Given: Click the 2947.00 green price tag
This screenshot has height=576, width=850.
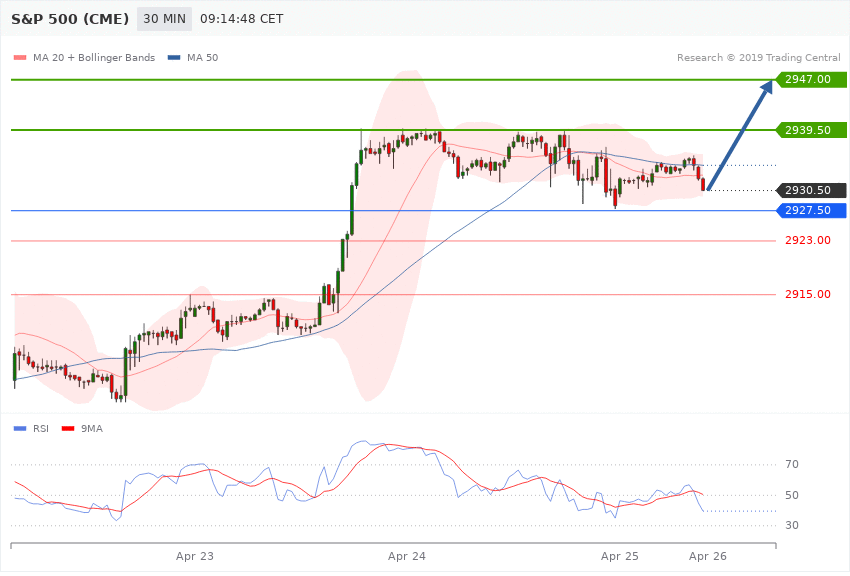Looking at the screenshot, I should [811, 79].
